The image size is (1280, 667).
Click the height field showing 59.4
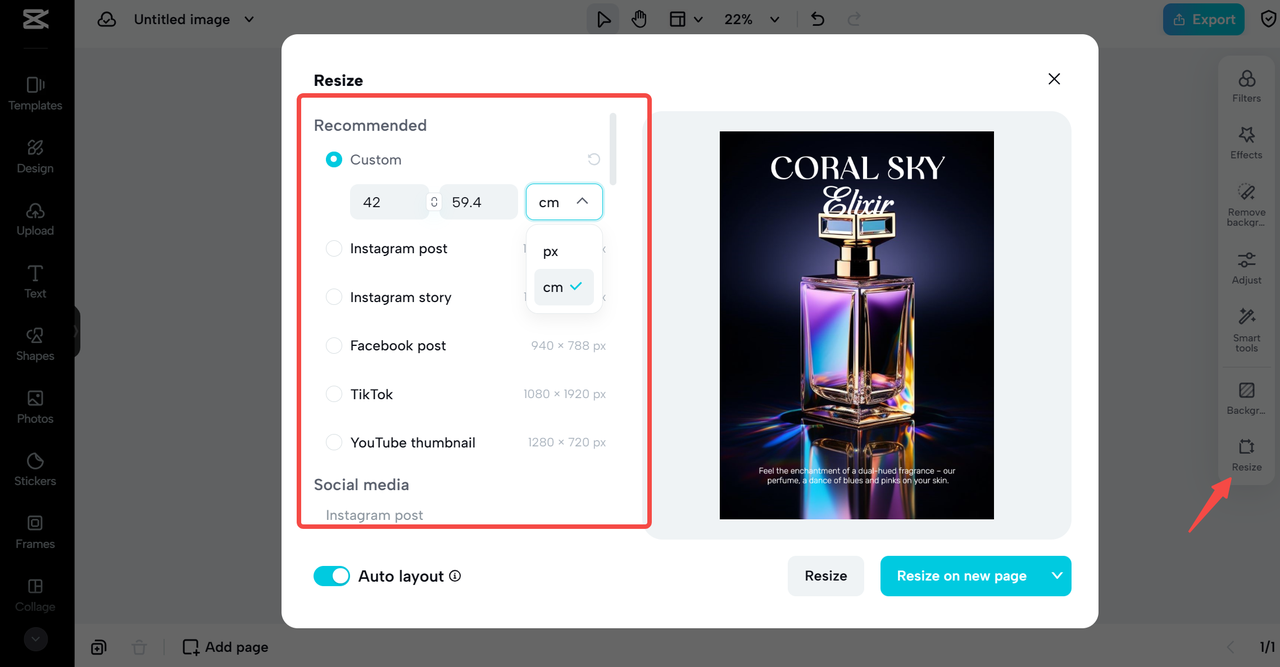(478, 202)
